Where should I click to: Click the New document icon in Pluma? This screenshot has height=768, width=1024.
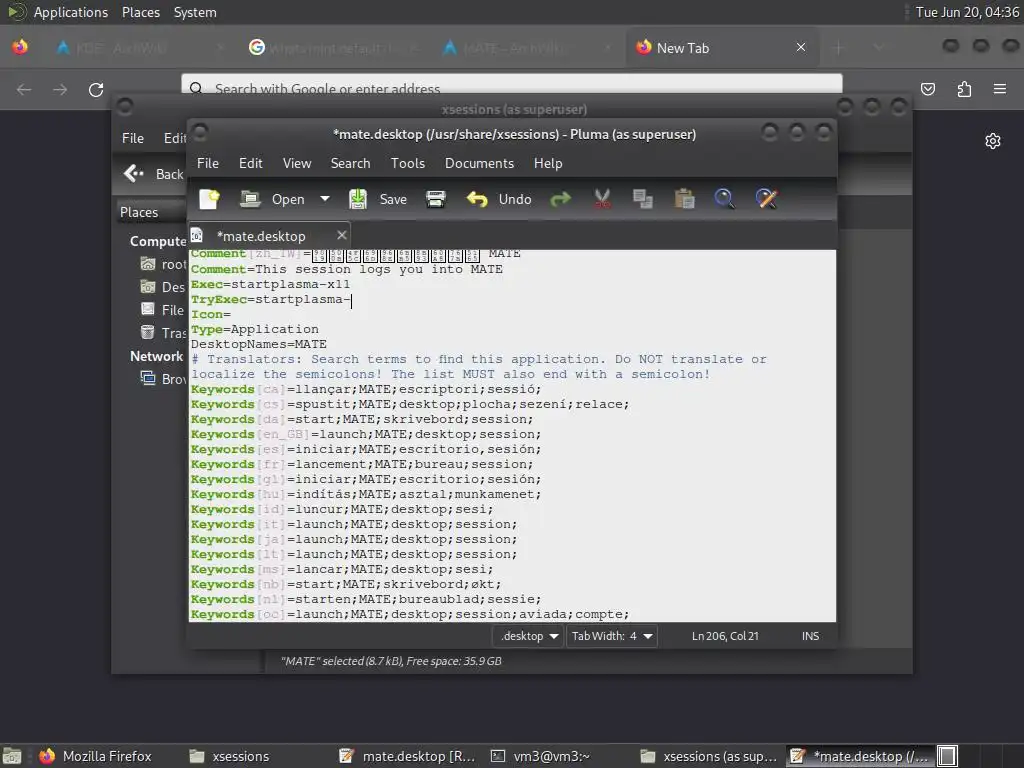click(209, 199)
